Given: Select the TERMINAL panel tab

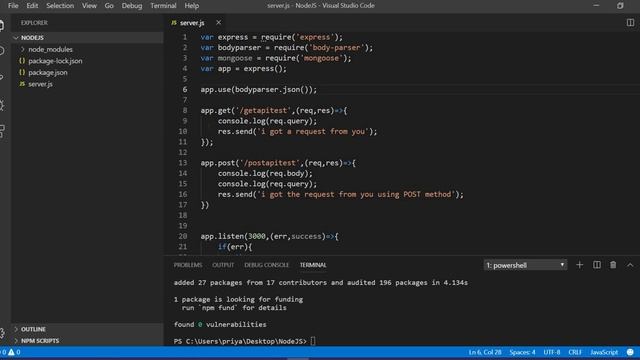Looking at the screenshot, I should click(x=313, y=265).
